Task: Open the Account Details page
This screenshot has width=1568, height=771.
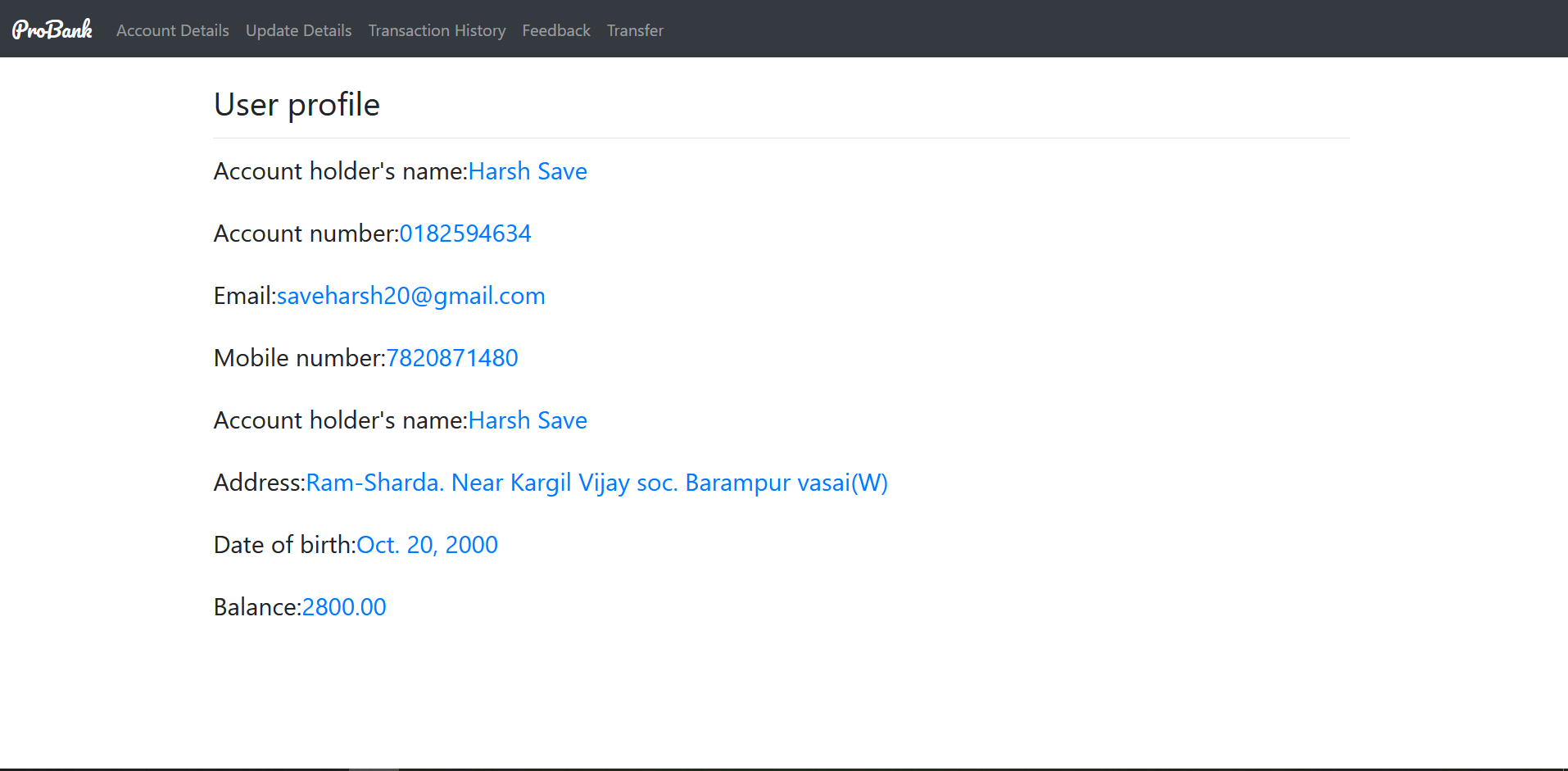Action: tap(172, 30)
